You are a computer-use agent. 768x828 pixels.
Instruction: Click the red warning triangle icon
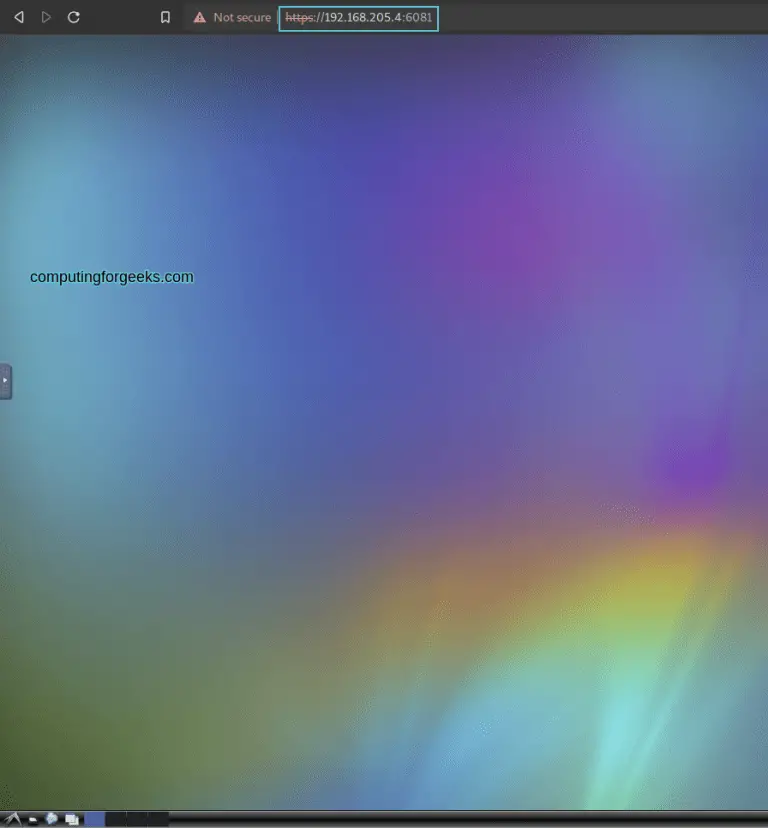click(x=199, y=17)
